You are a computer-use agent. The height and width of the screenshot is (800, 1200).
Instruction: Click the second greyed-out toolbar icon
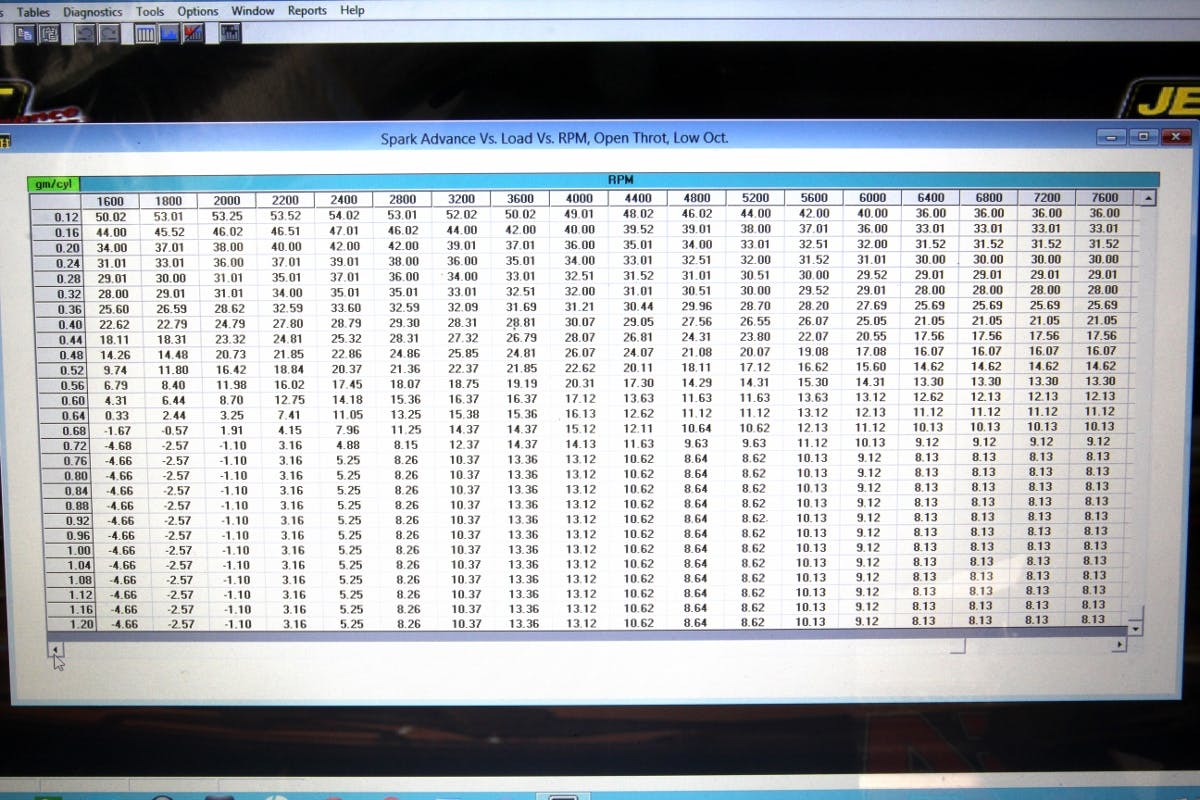(x=109, y=33)
